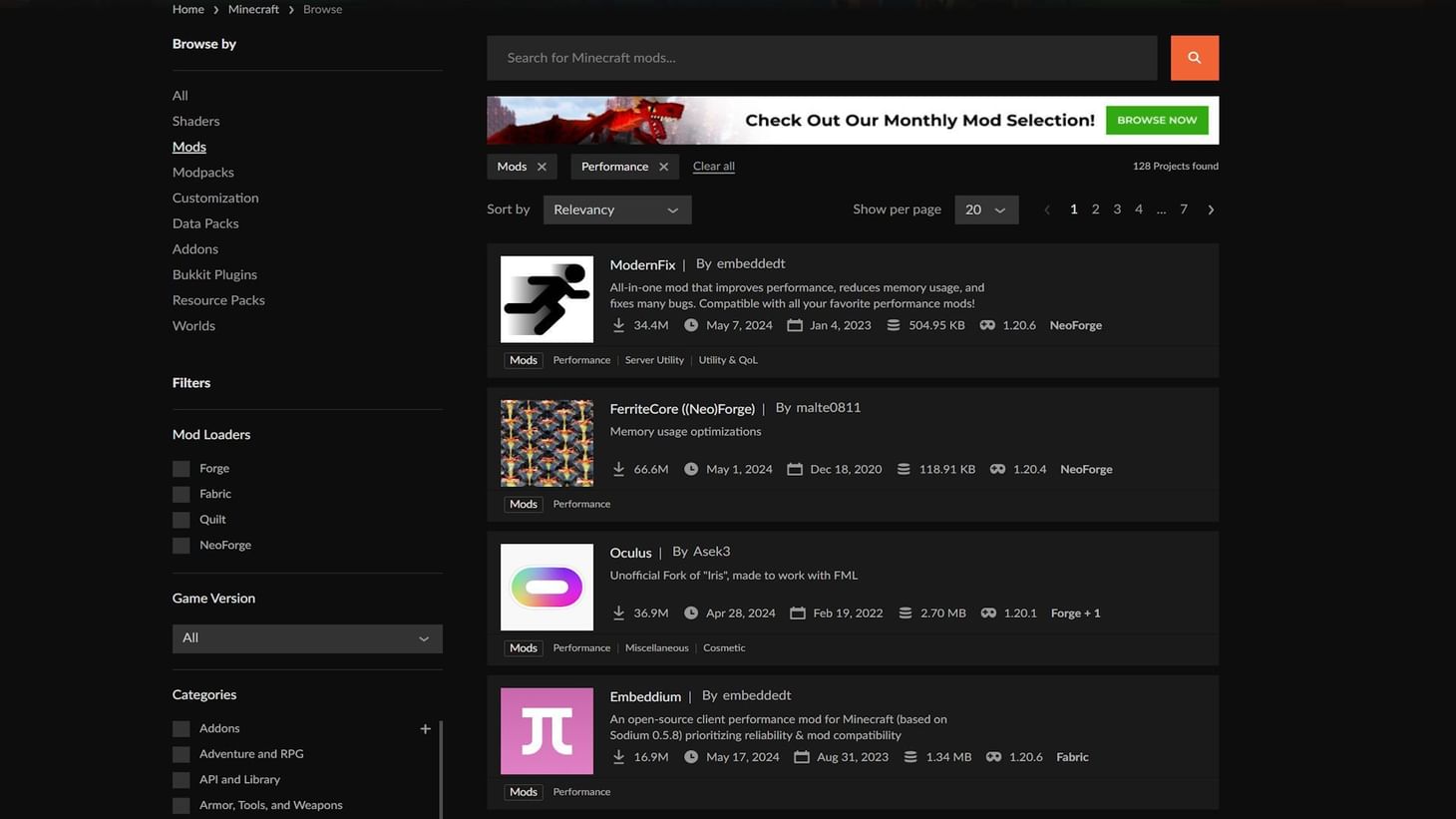Click the calendar icon beside Dec 18, 2020

click(794, 468)
